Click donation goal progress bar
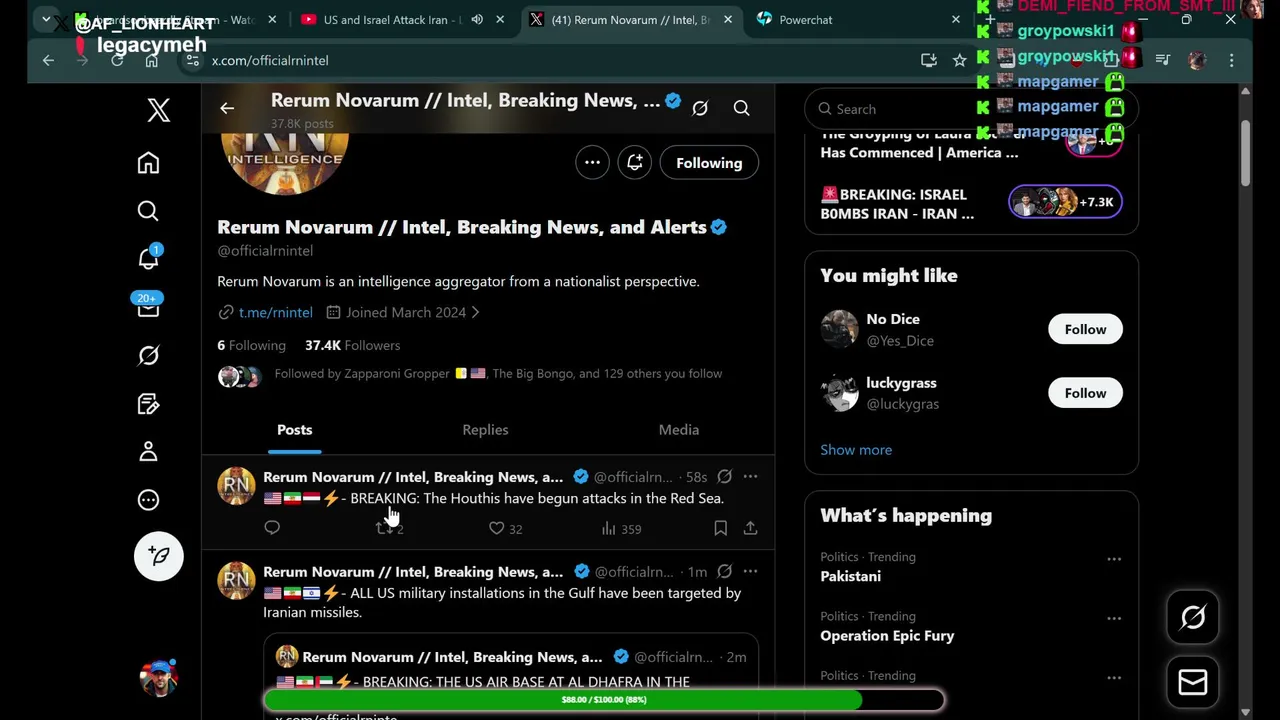 604,699
